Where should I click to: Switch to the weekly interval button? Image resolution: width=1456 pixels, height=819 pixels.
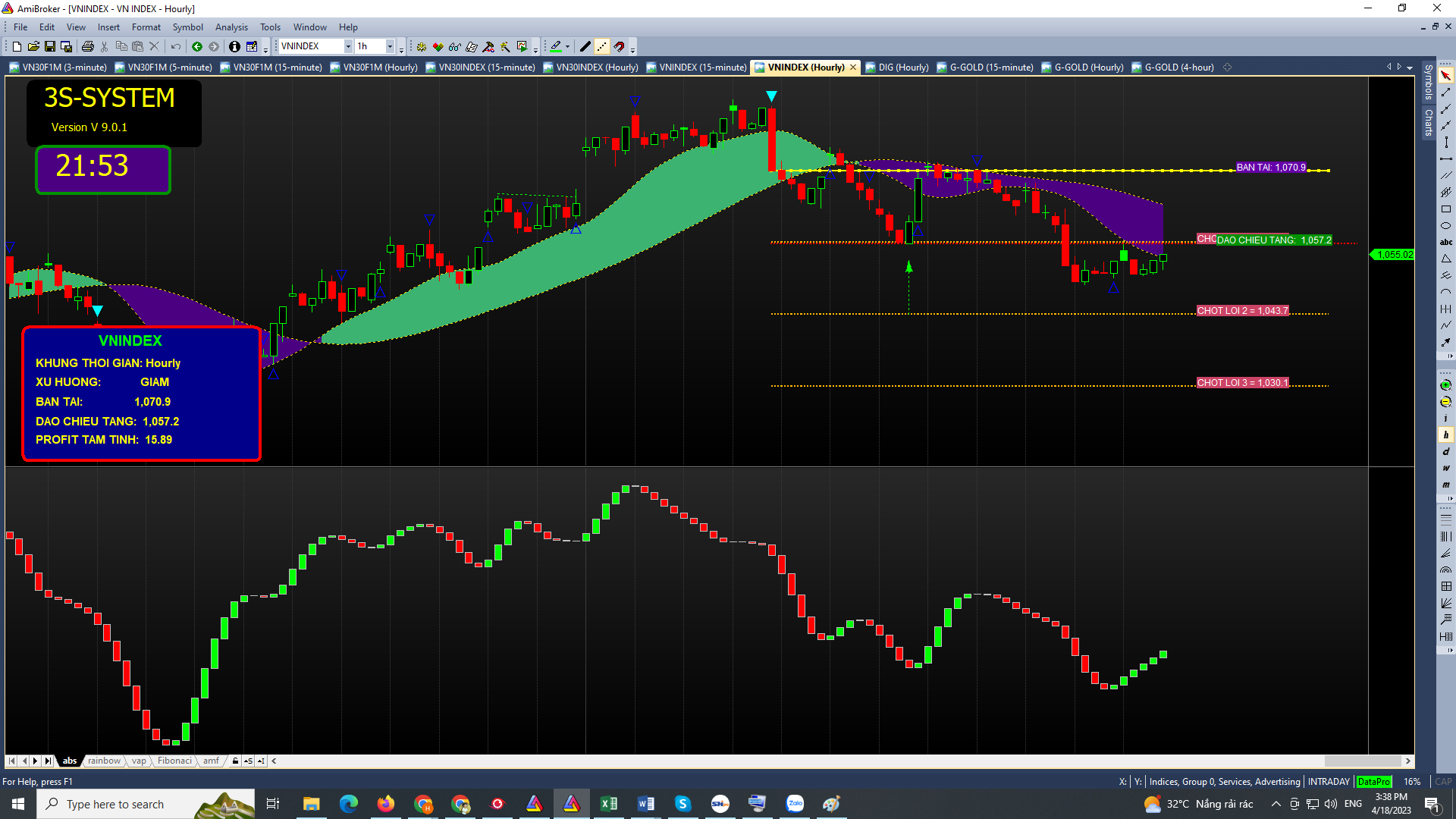[x=1445, y=469]
